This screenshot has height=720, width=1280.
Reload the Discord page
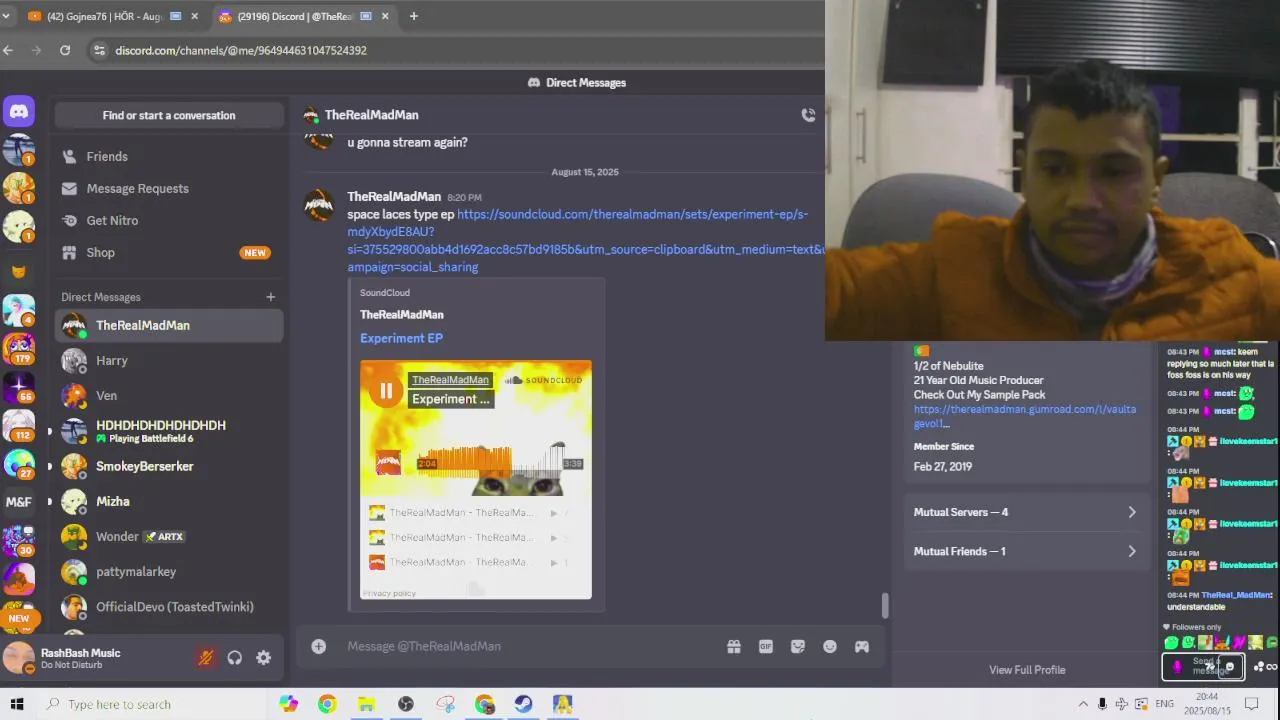pyautogui.click(x=65, y=50)
